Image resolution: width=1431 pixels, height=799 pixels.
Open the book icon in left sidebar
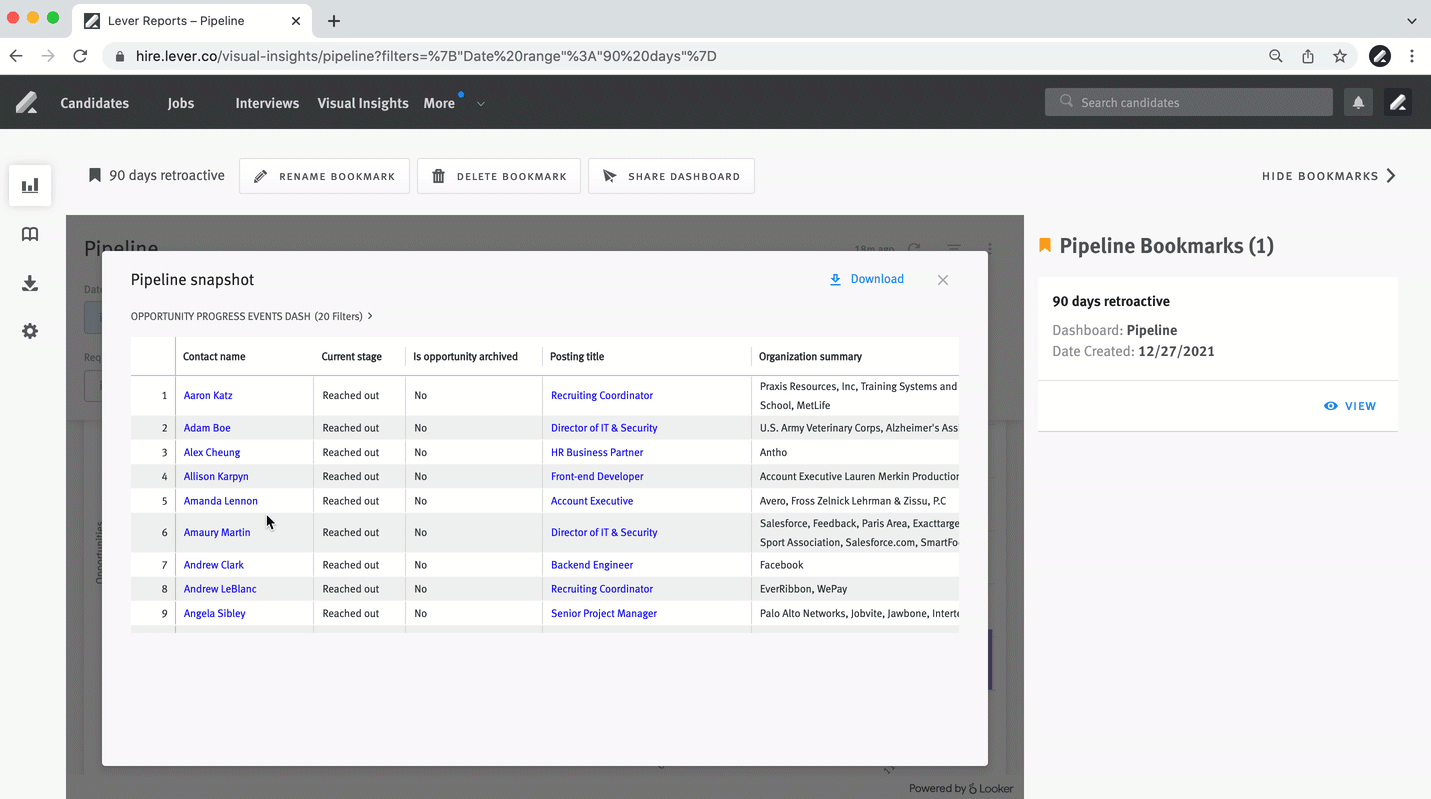pyautogui.click(x=30, y=234)
